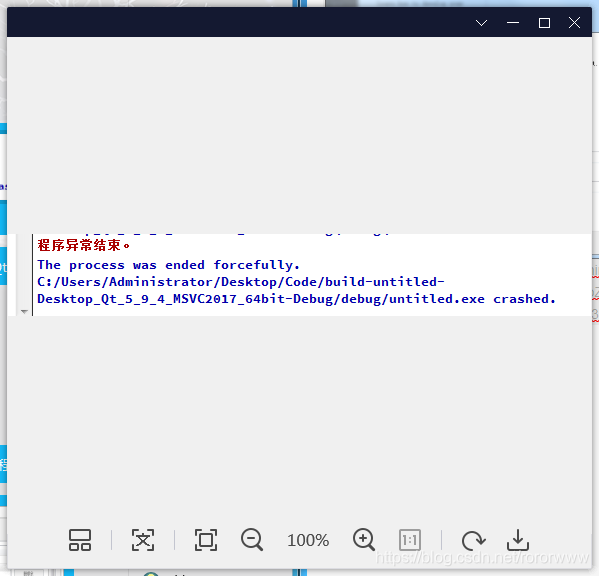The height and width of the screenshot is (576, 599).
Task: Select 'The process was ended forcefully.' line
Action: click(168, 265)
